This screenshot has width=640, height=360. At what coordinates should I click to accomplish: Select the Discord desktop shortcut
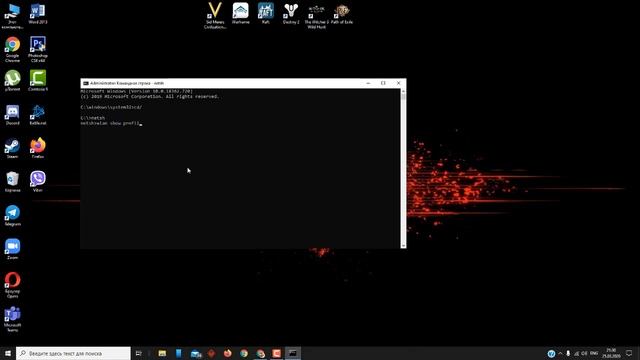(x=12, y=114)
